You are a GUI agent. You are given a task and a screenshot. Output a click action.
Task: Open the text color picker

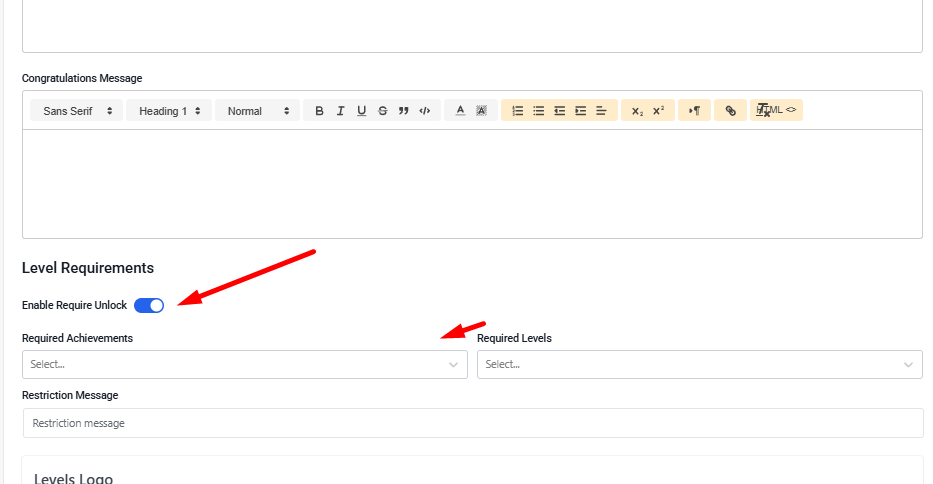pyautogui.click(x=460, y=111)
